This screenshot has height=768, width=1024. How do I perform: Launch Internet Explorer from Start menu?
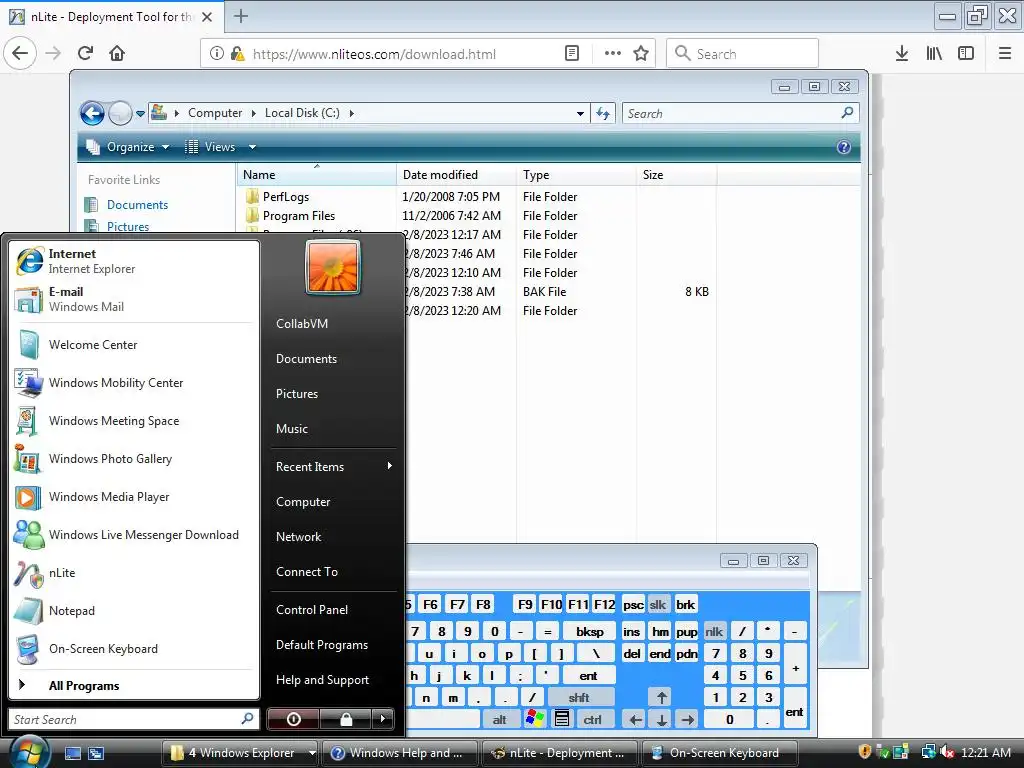click(134, 261)
